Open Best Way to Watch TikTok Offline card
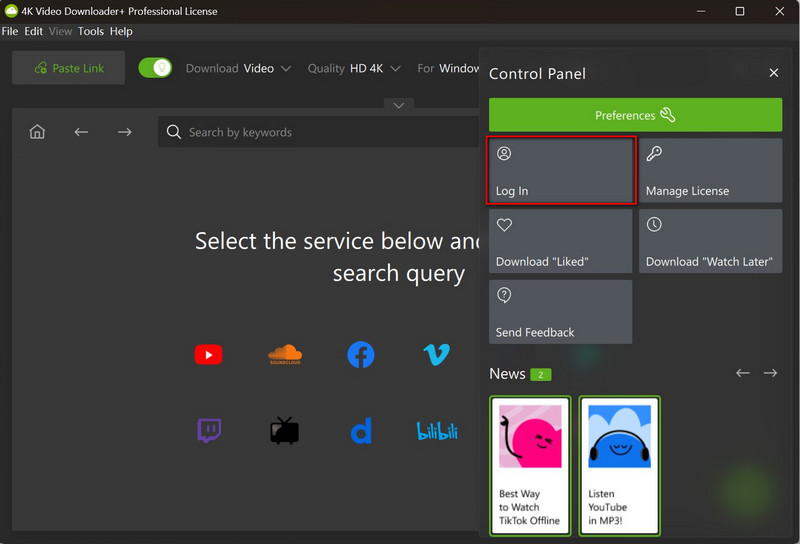The width and height of the screenshot is (800, 544). tap(530, 466)
